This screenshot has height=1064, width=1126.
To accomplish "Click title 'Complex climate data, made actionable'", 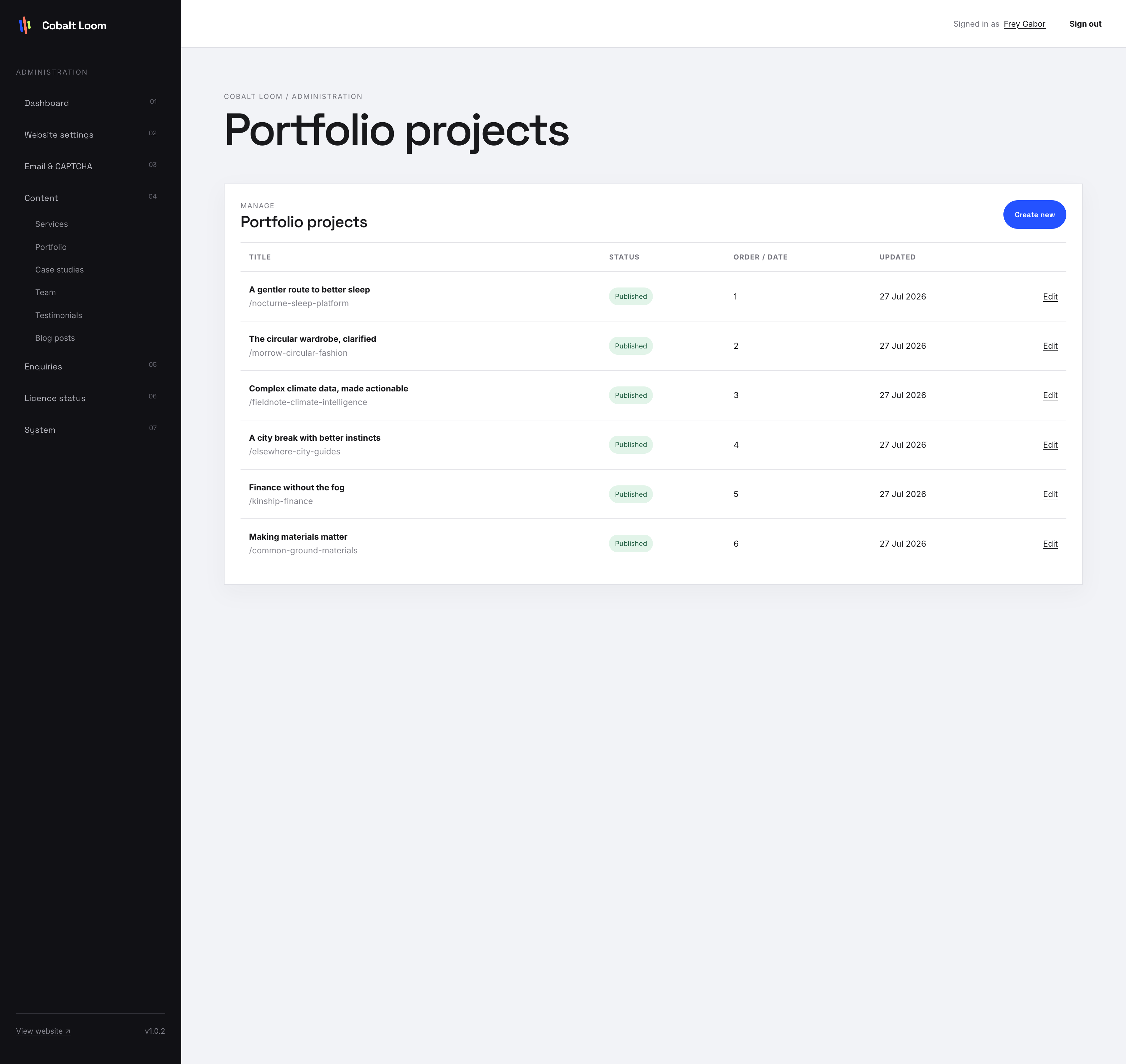I will tap(328, 388).
